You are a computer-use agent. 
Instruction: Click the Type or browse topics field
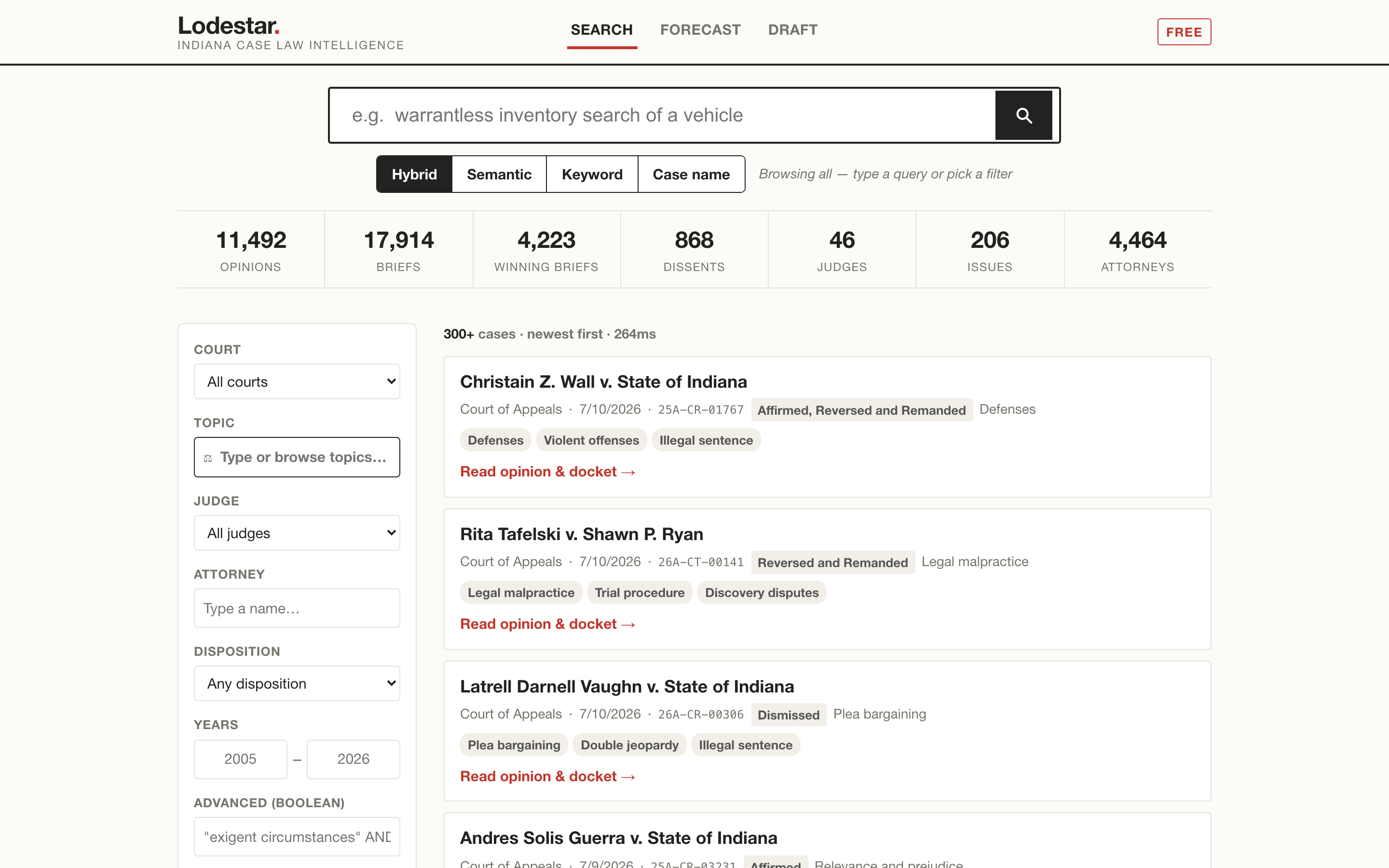tap(297, 458)
